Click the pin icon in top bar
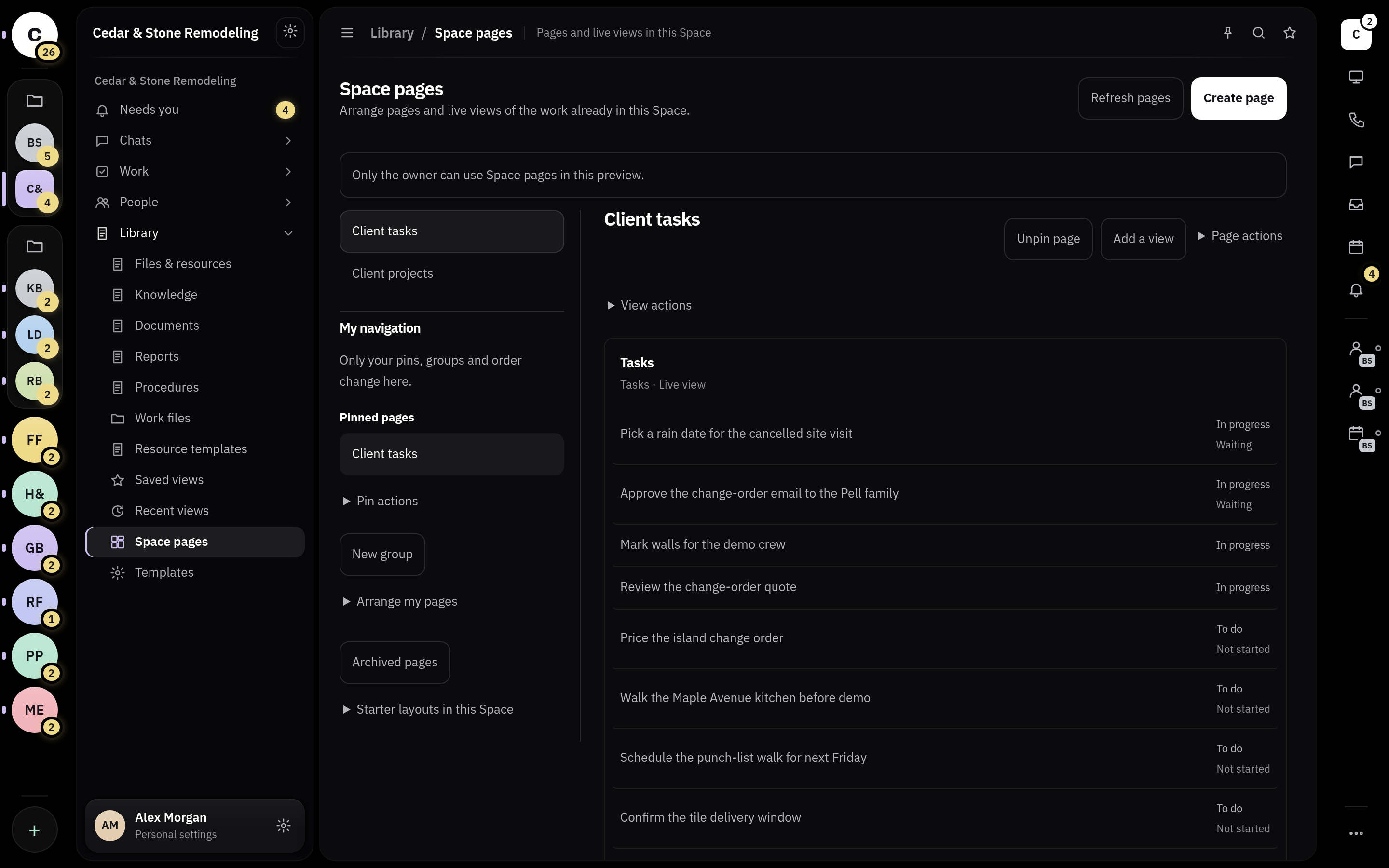The width and height of the screenshot is (1389, 868). point(1228,33)
